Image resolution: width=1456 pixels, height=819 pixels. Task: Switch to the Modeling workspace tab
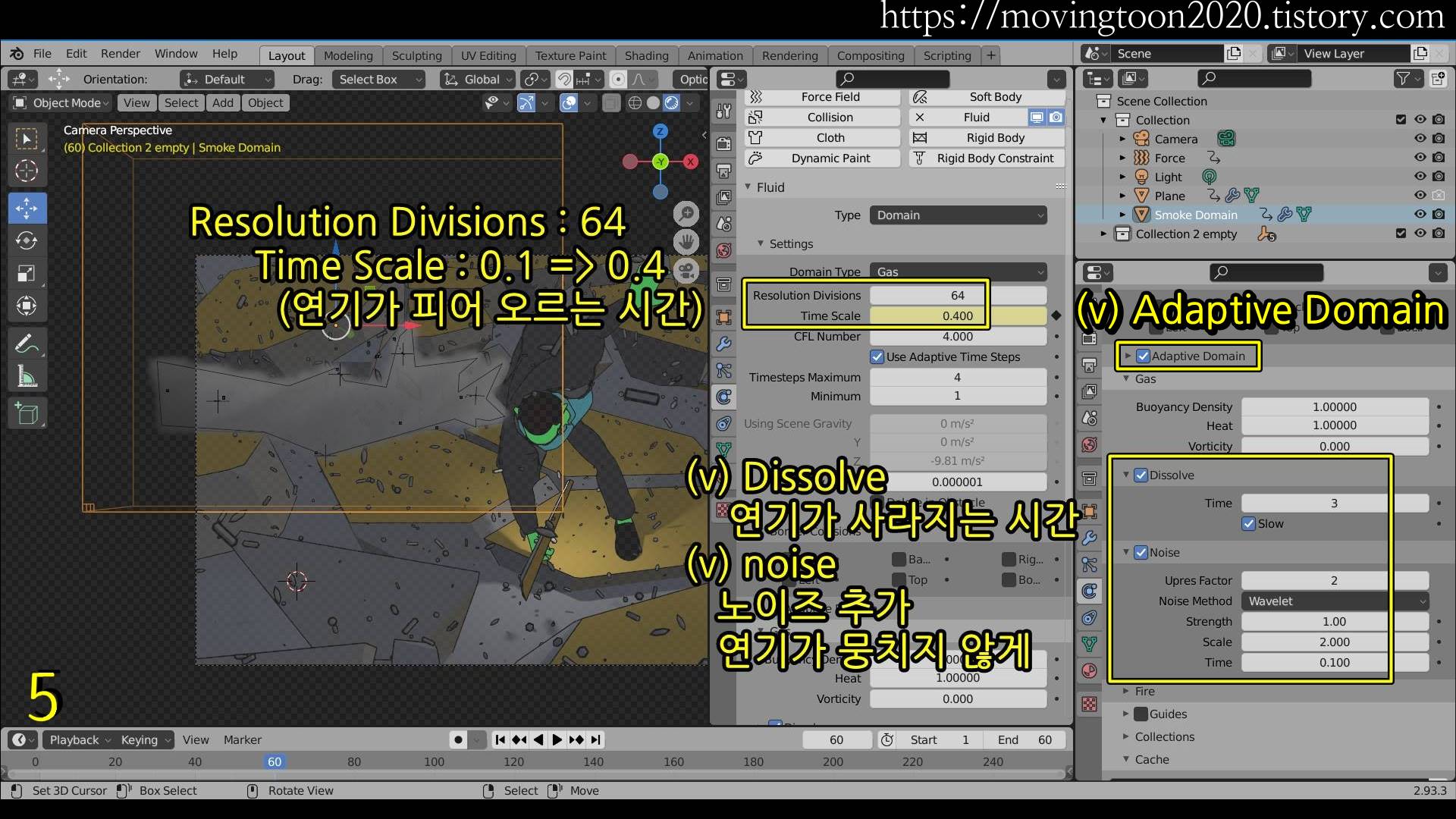tap(348, 55)
